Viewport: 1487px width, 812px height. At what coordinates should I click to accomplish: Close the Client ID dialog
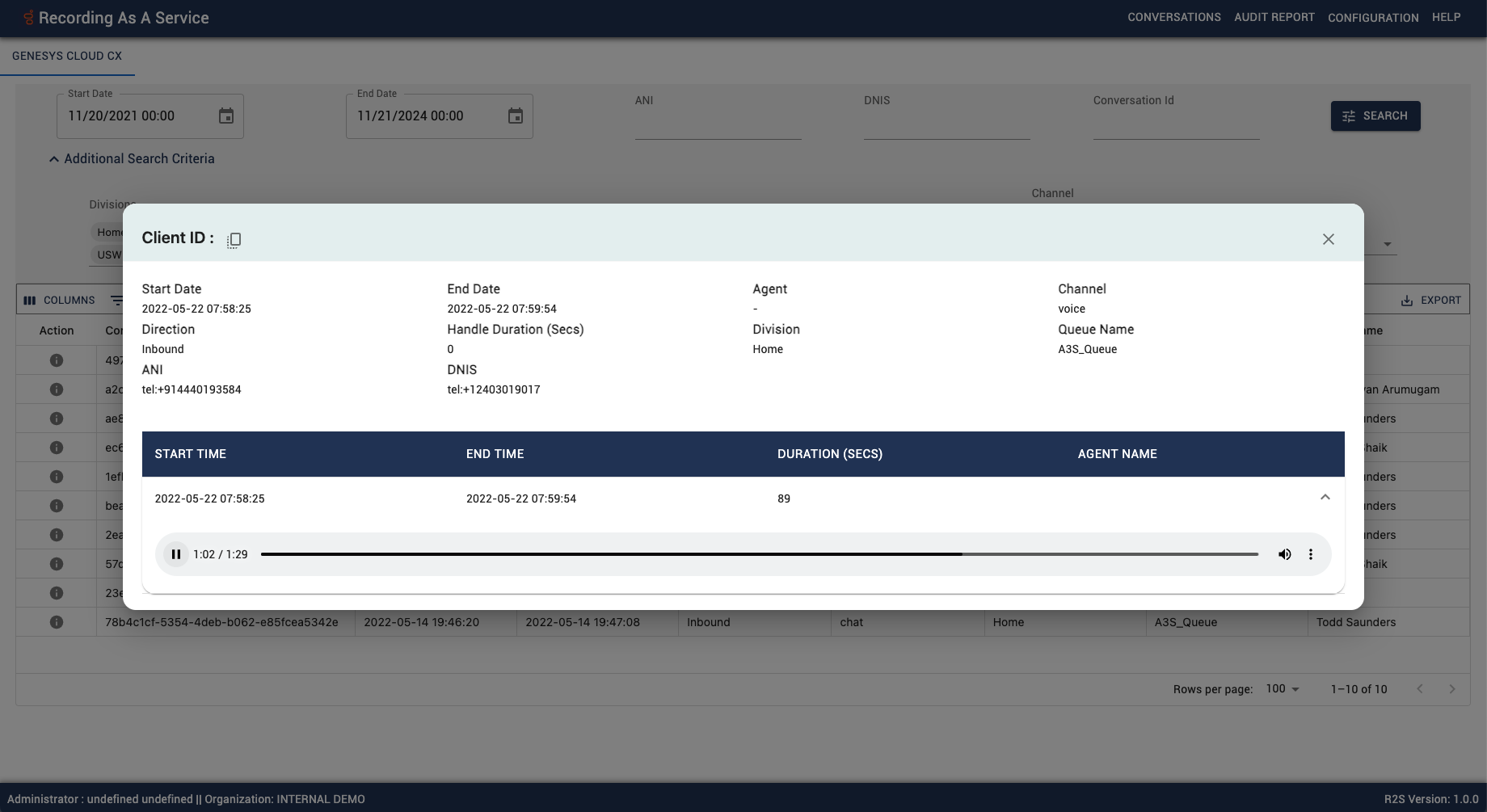coord(1328,238)
